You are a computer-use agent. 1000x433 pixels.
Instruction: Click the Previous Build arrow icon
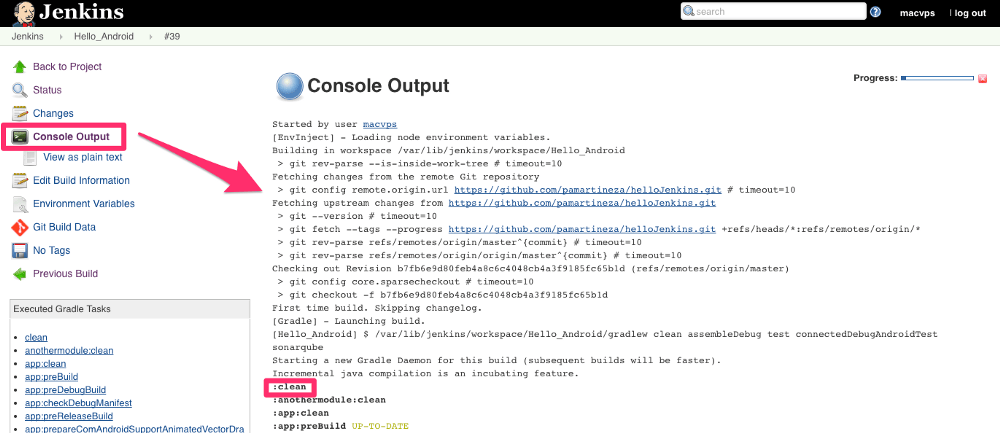click(19, 274)
